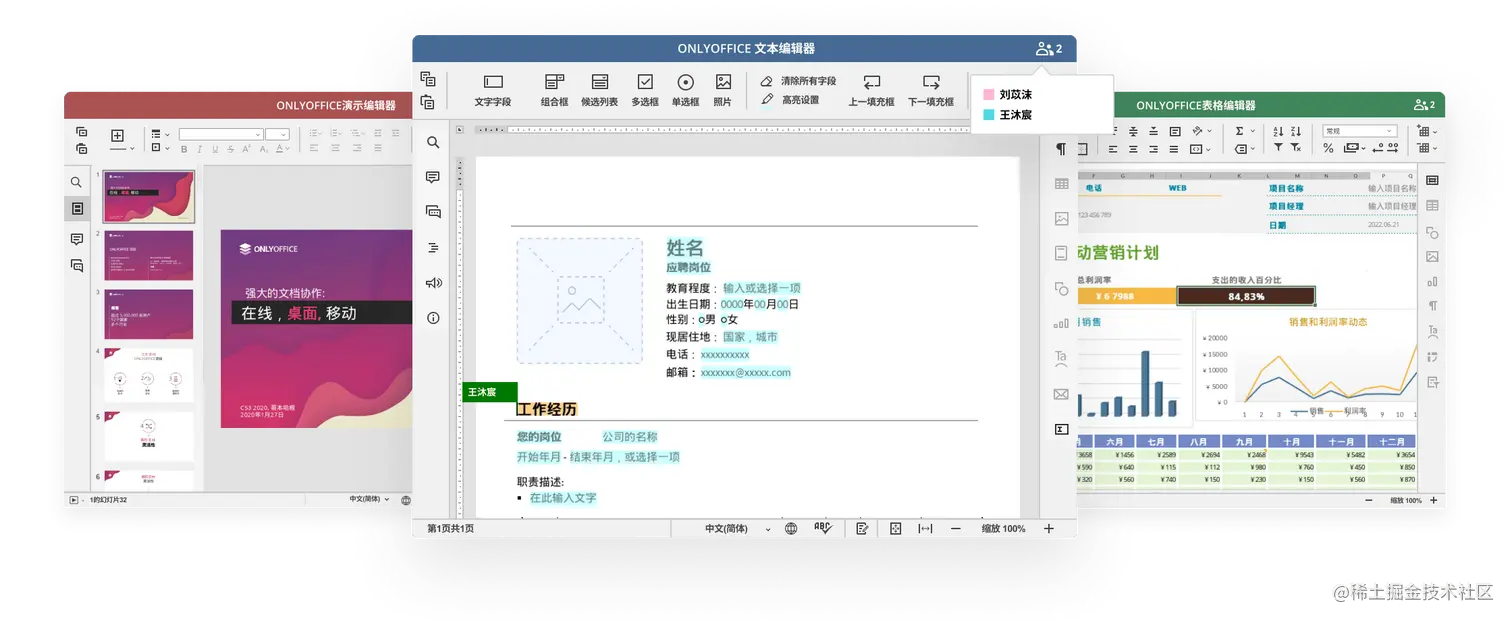The height and width of the screenshot is (621, 1512).
Task: Open presentation language dropdown 中文(简体)
Action: (x=370, y=499)
